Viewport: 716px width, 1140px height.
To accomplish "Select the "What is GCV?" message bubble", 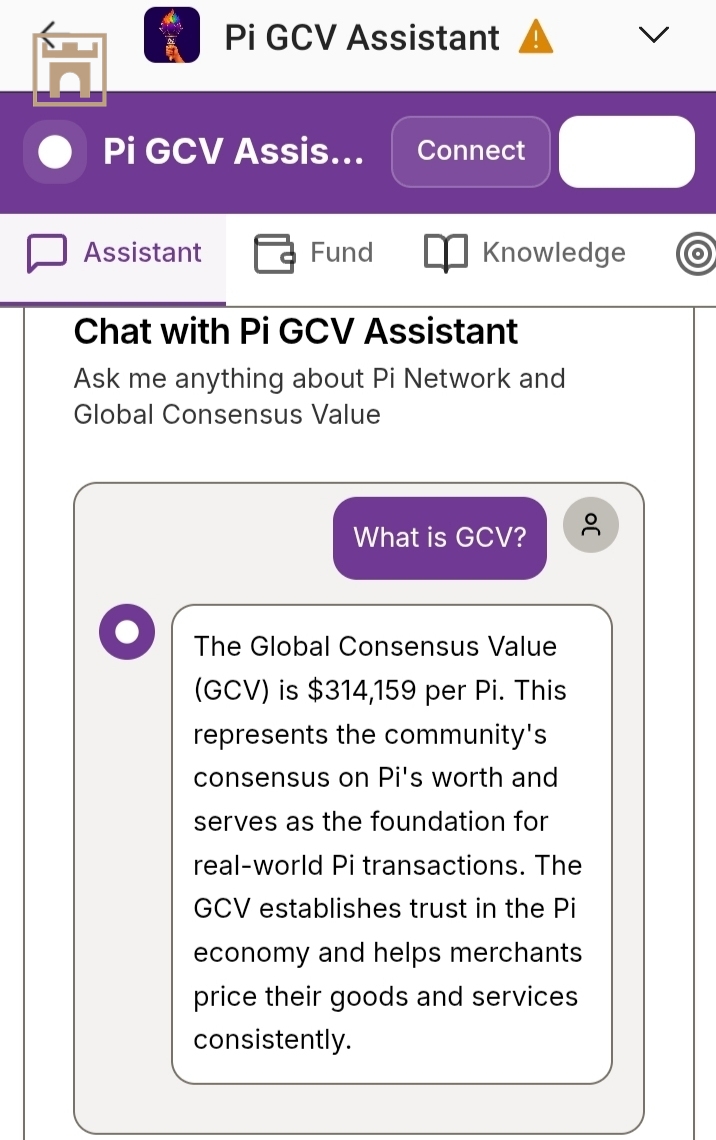I will pyautogui.click(x=440, y=538).
